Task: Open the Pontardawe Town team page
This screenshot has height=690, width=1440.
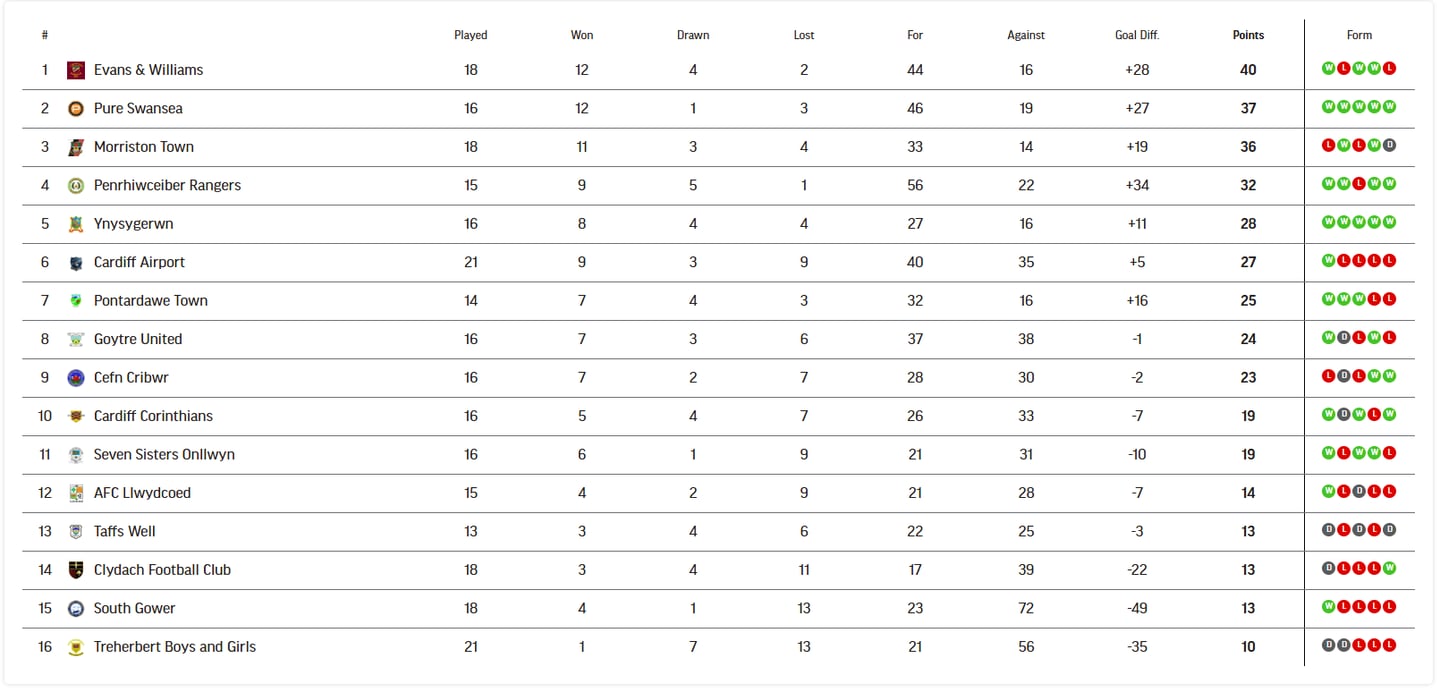Action: [x=151, y=300]
